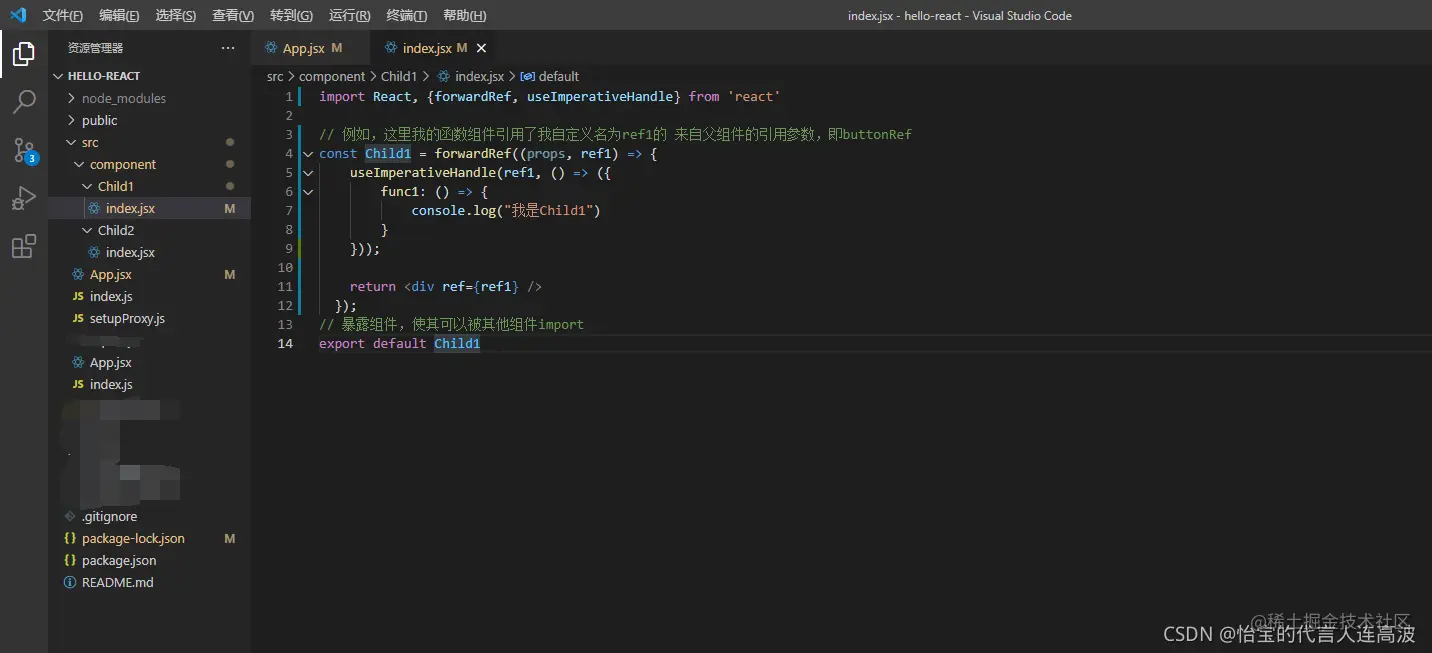Collapse the Child1 folder
The width and height of the screenshot is (1432, 653).
pos(87,186)
